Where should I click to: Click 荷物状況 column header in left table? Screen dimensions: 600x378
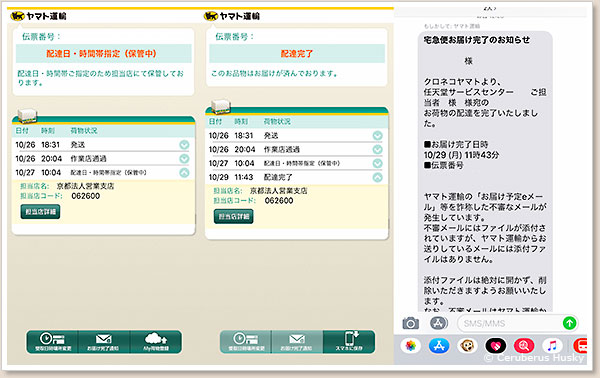point(84,130)
